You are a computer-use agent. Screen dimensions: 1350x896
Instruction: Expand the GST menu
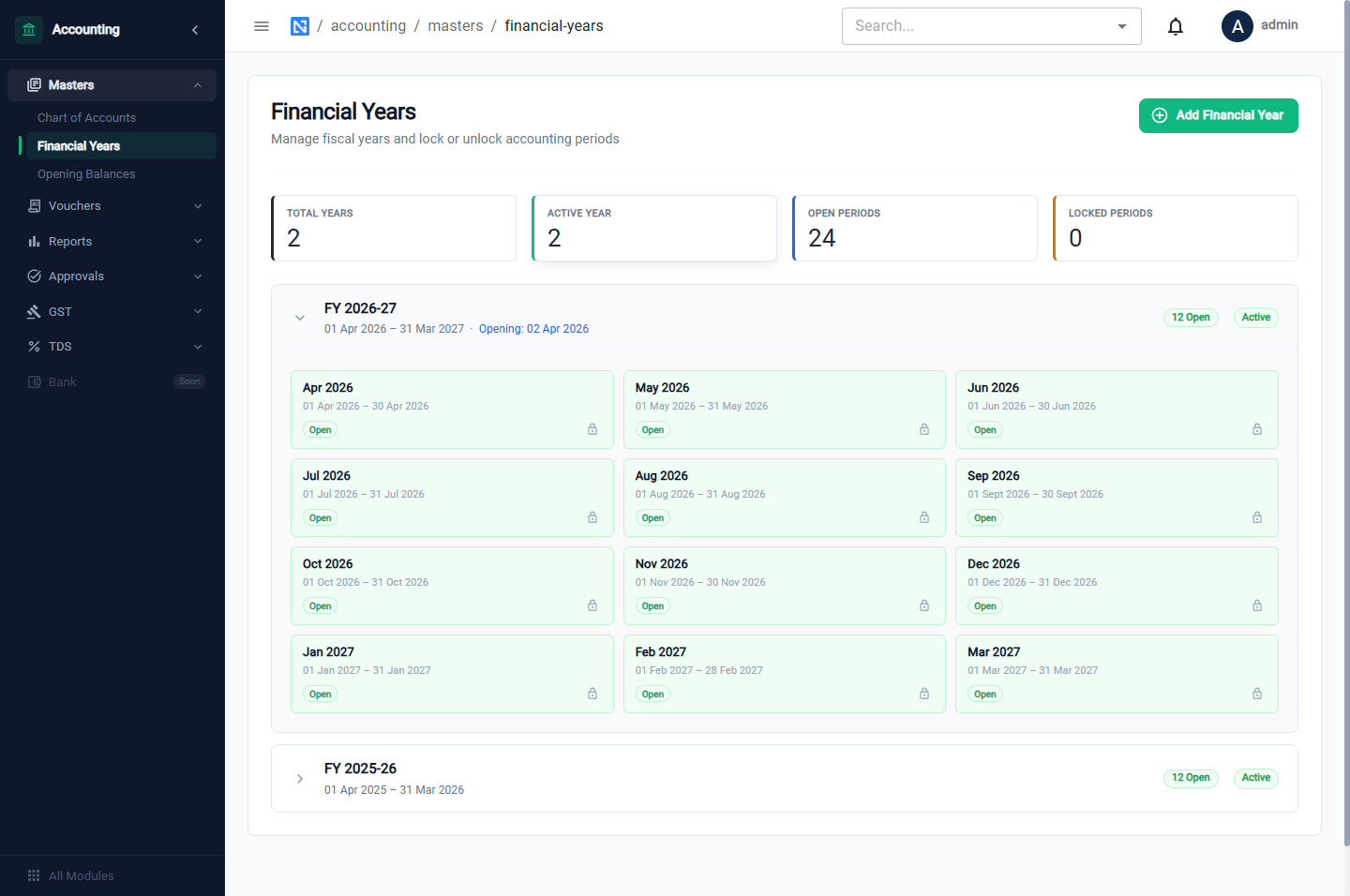coord(112,312)
